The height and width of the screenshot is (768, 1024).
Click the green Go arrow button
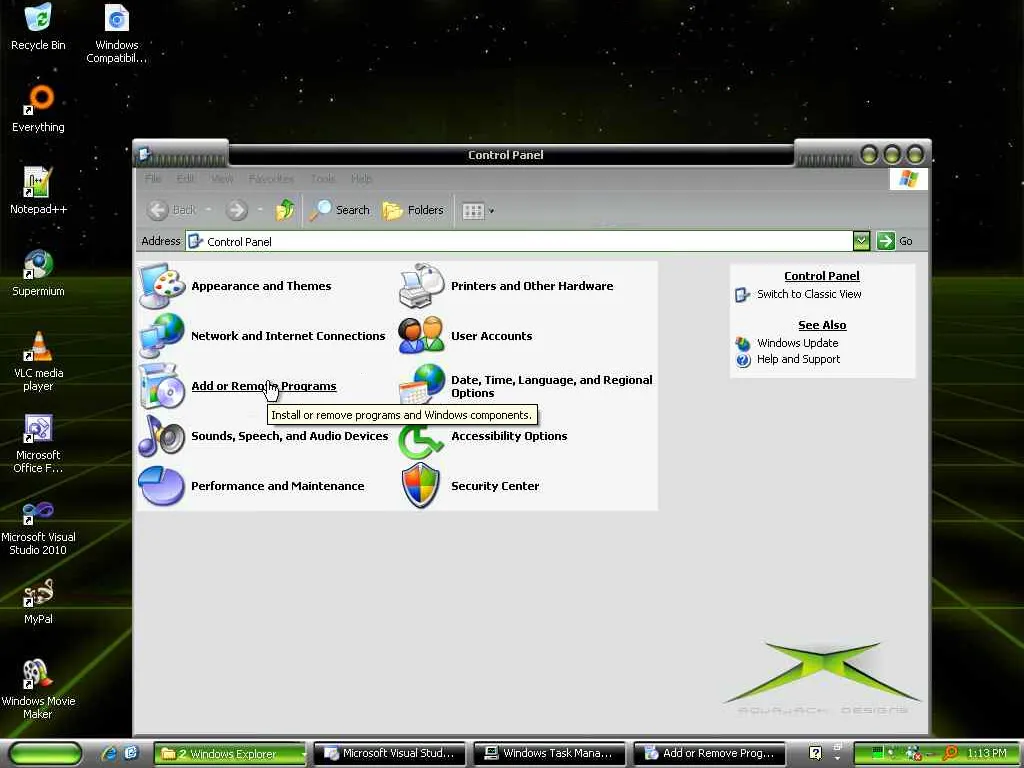pyautogui.click(x=886, y=241)
